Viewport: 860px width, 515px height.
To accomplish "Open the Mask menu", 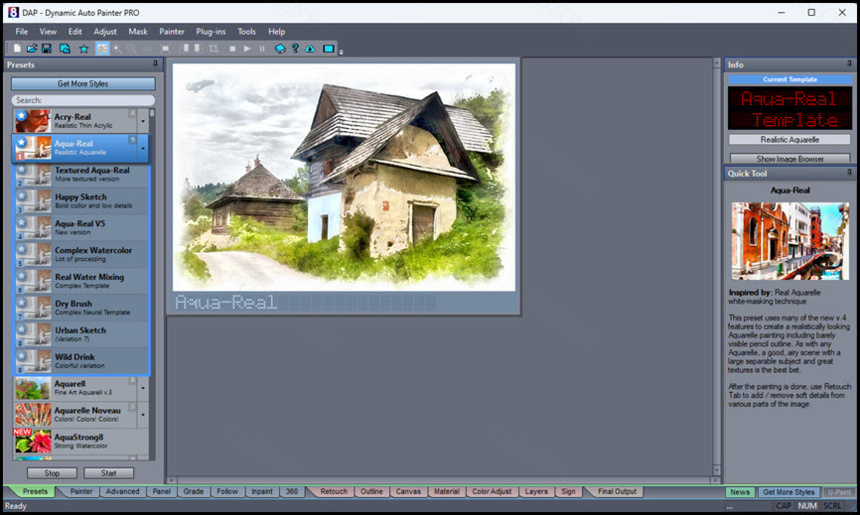I will click(138, 32).
